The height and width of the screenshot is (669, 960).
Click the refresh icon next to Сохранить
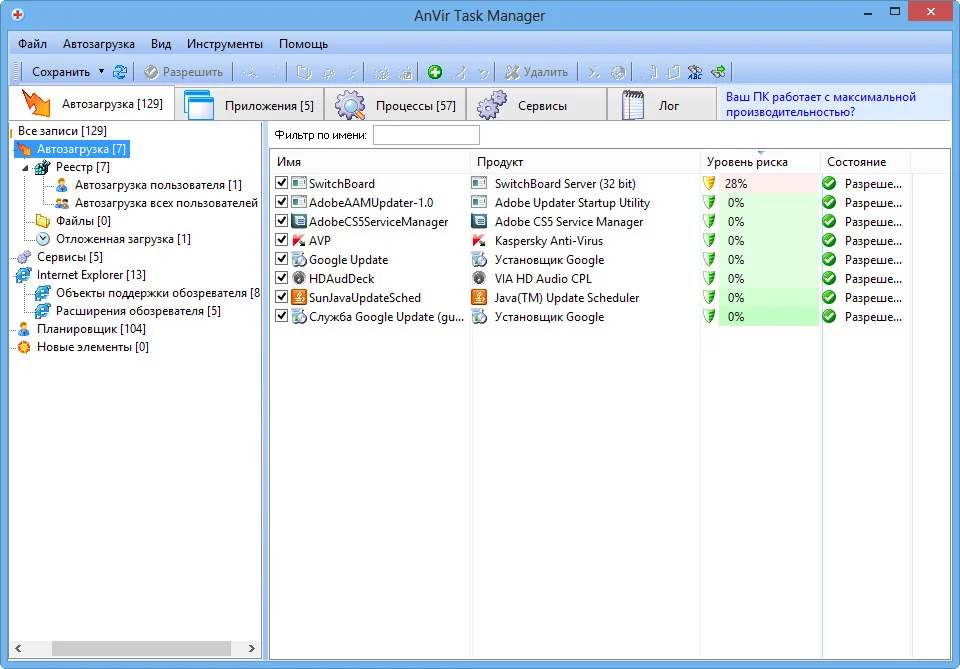120,72
